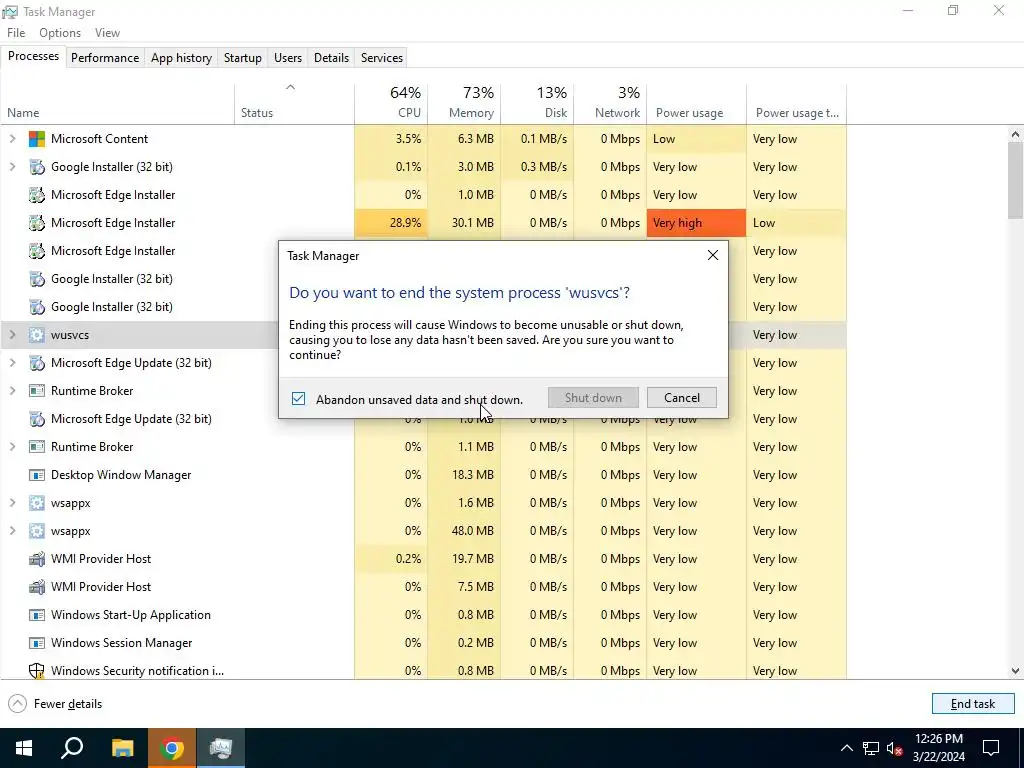
Task: Expand the second Runtime Broker group
Action: point(12,447)
